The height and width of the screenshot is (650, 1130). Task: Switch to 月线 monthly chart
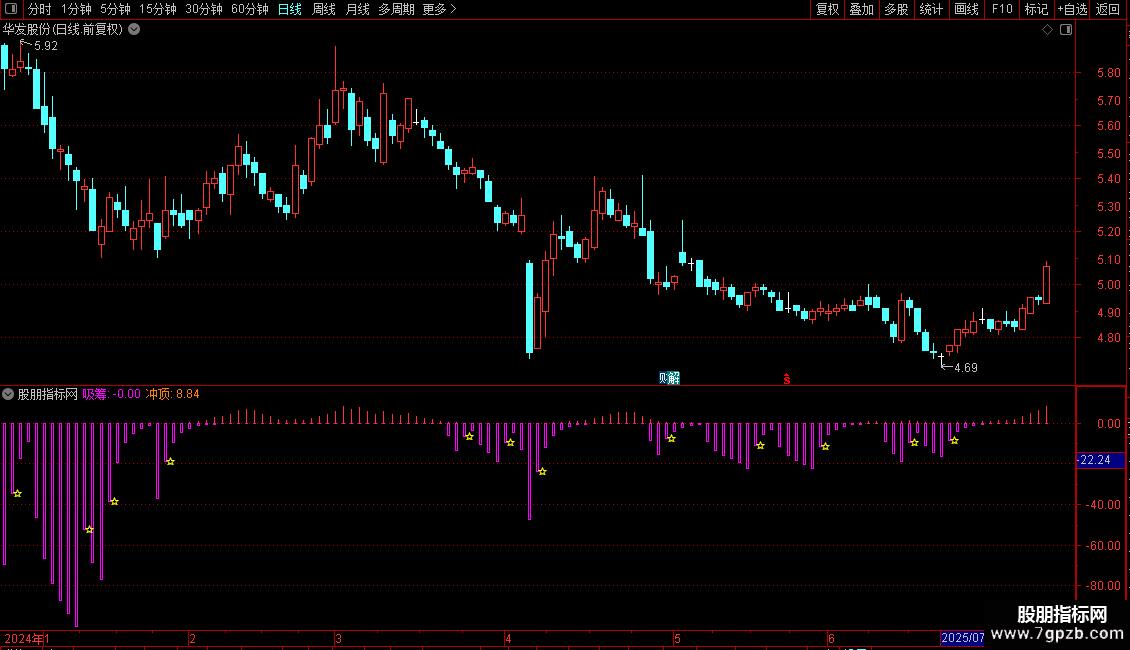click(358, 9)
